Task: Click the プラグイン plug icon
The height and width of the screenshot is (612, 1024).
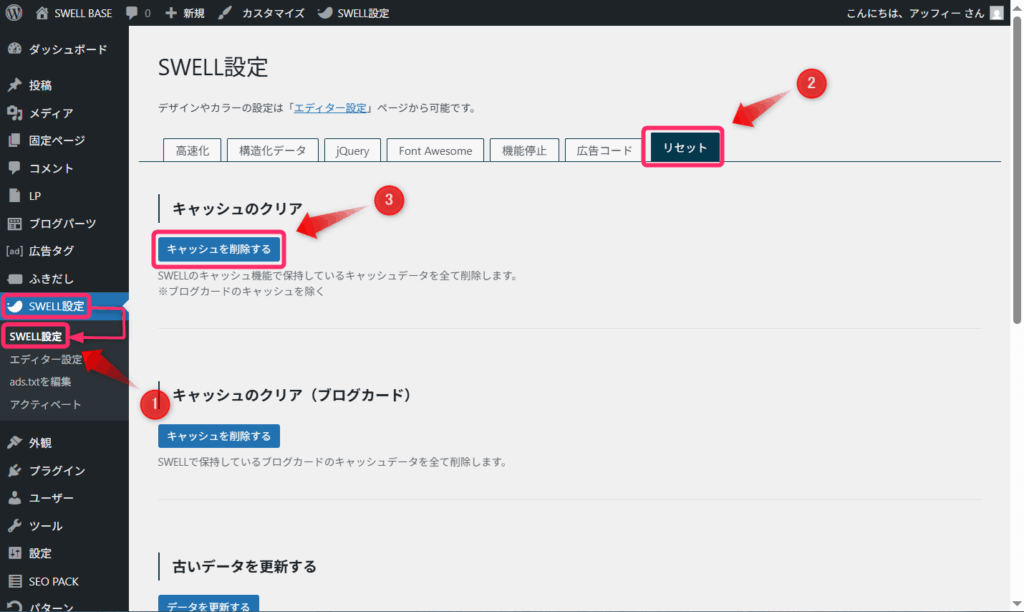Action: click(14, 470)
